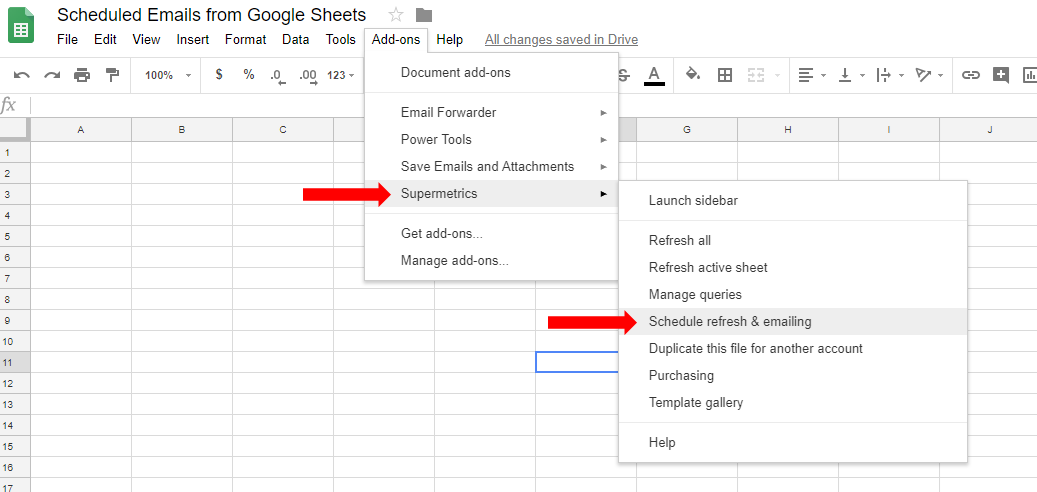Choose Template gallery
The width and height of the screenshot is (1037, 492).
coord(793,402)
